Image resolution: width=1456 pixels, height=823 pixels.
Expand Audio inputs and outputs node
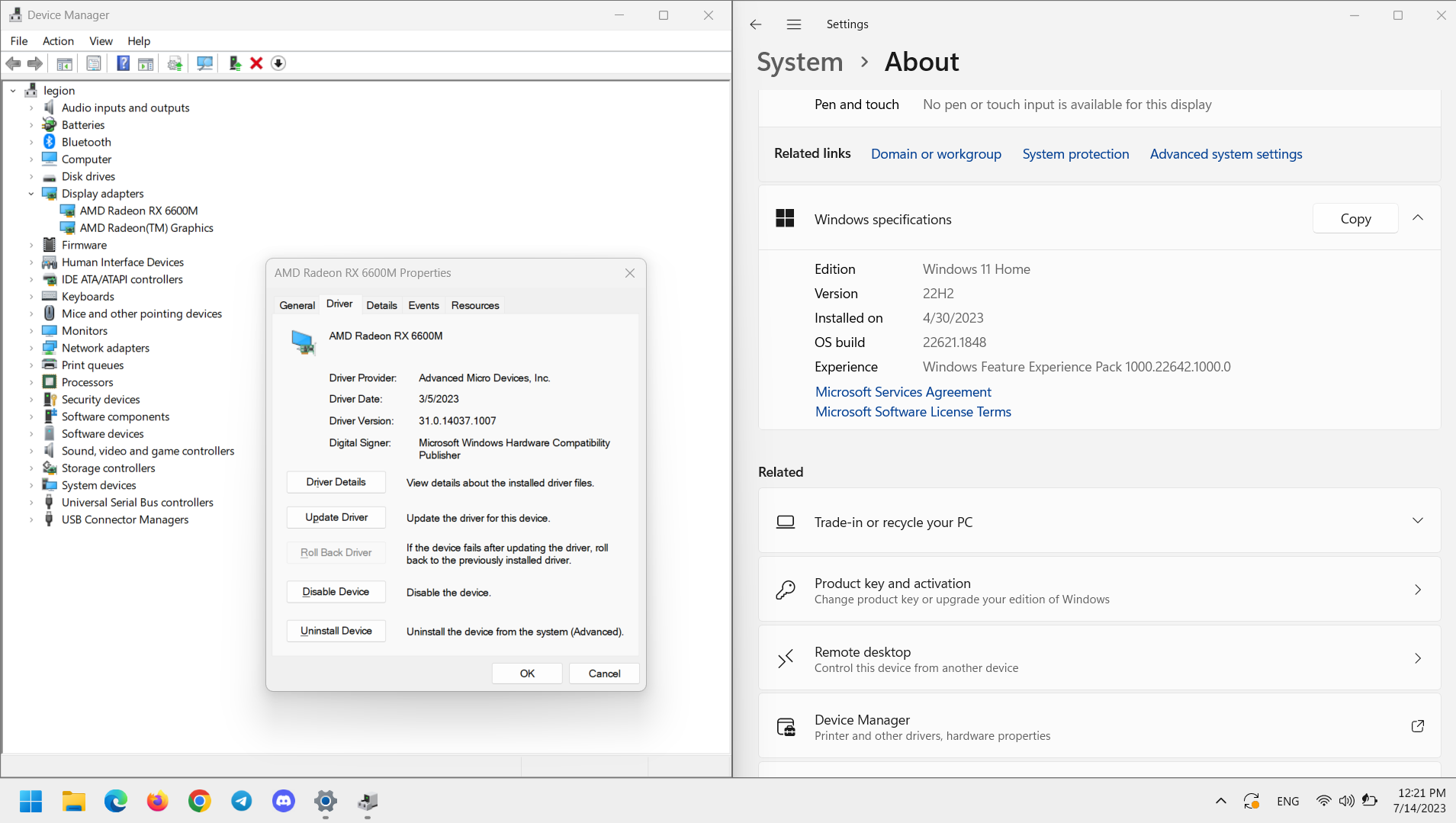31,108
